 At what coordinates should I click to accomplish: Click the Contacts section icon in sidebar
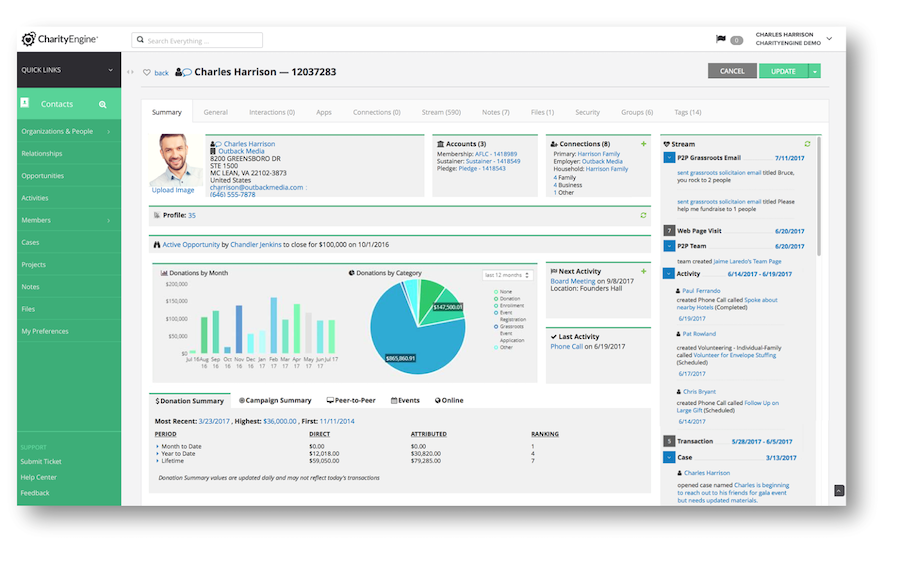[25, 103]
